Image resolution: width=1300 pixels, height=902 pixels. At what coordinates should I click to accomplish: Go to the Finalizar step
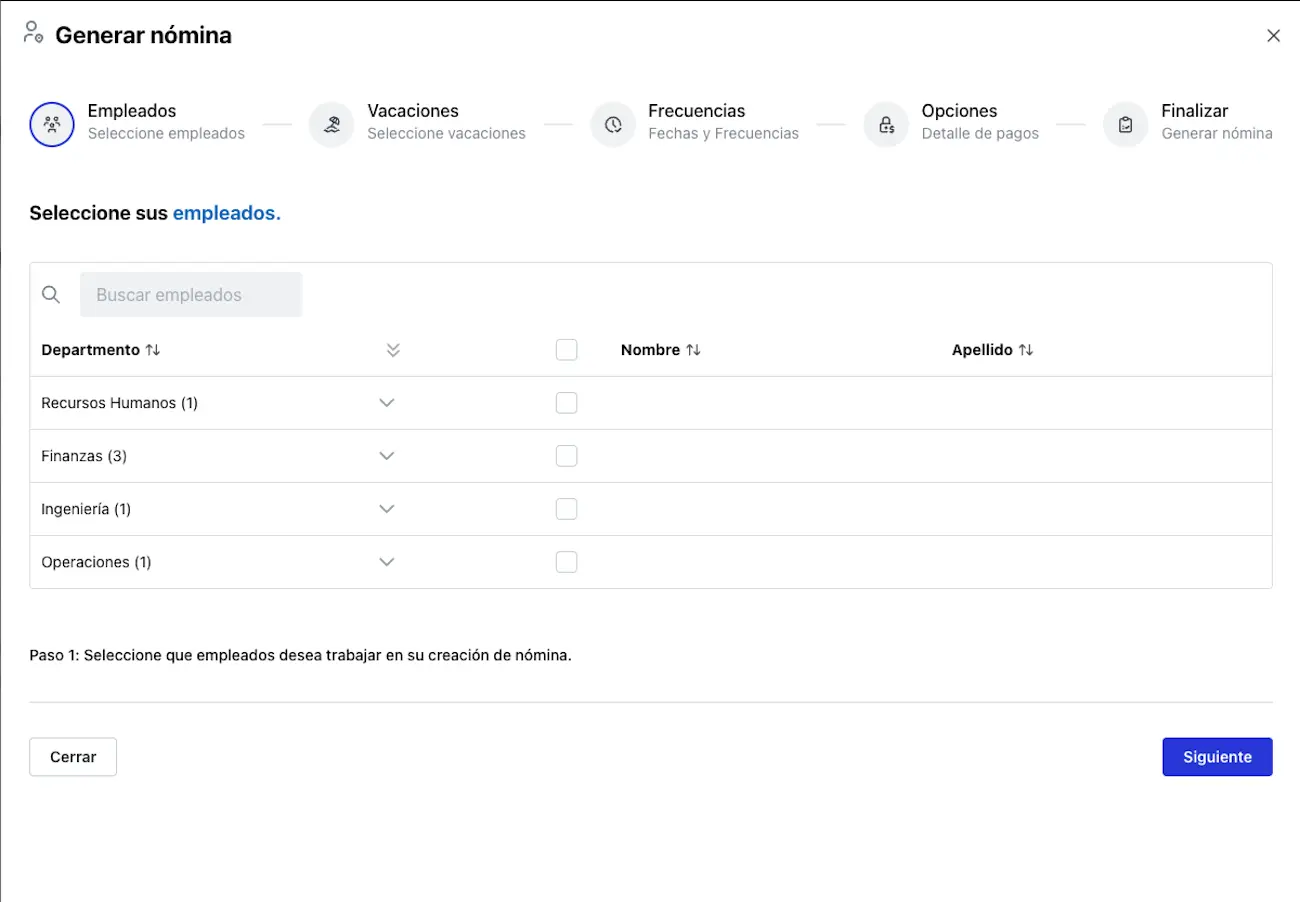pos(1188,122)
